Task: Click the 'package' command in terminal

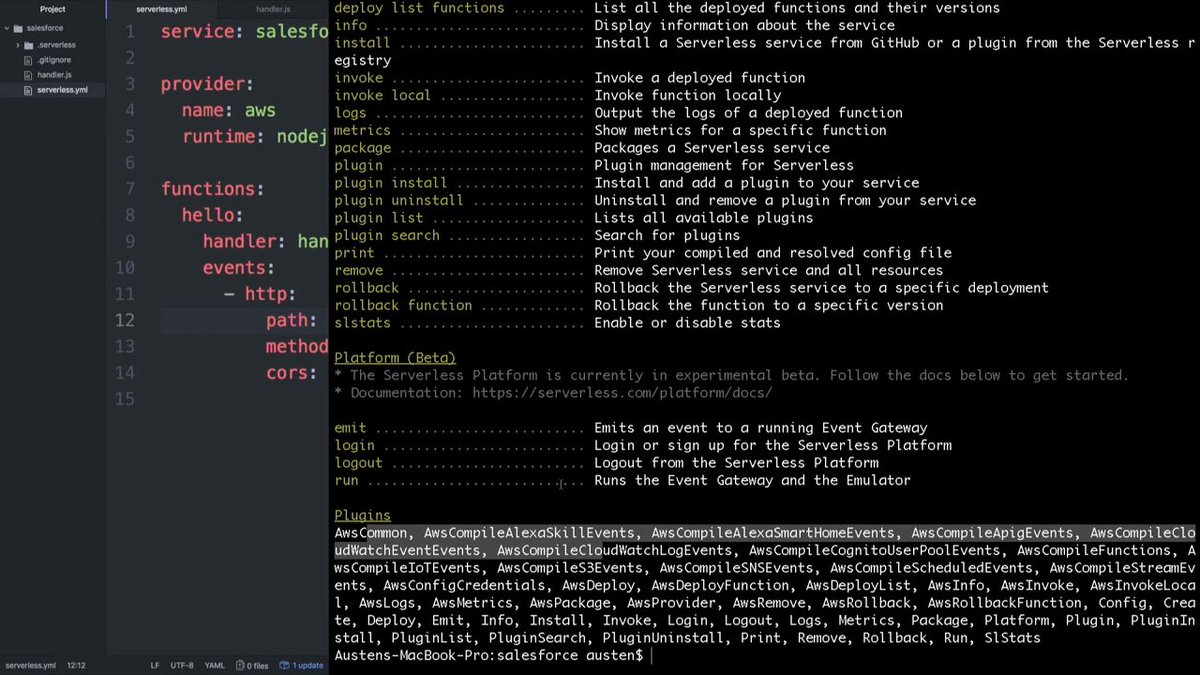Action: [x=362, y=148]
